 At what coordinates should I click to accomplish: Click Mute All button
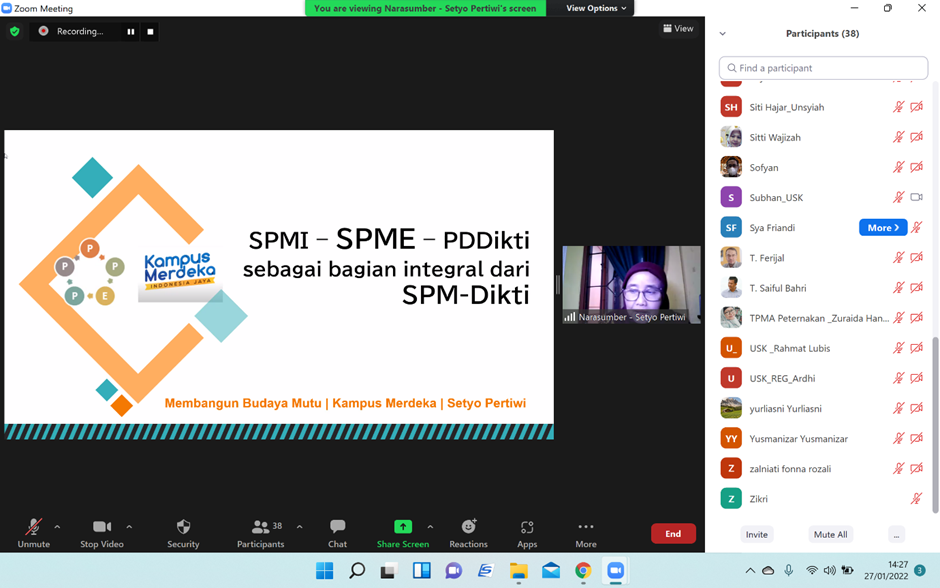click(830, 534)
